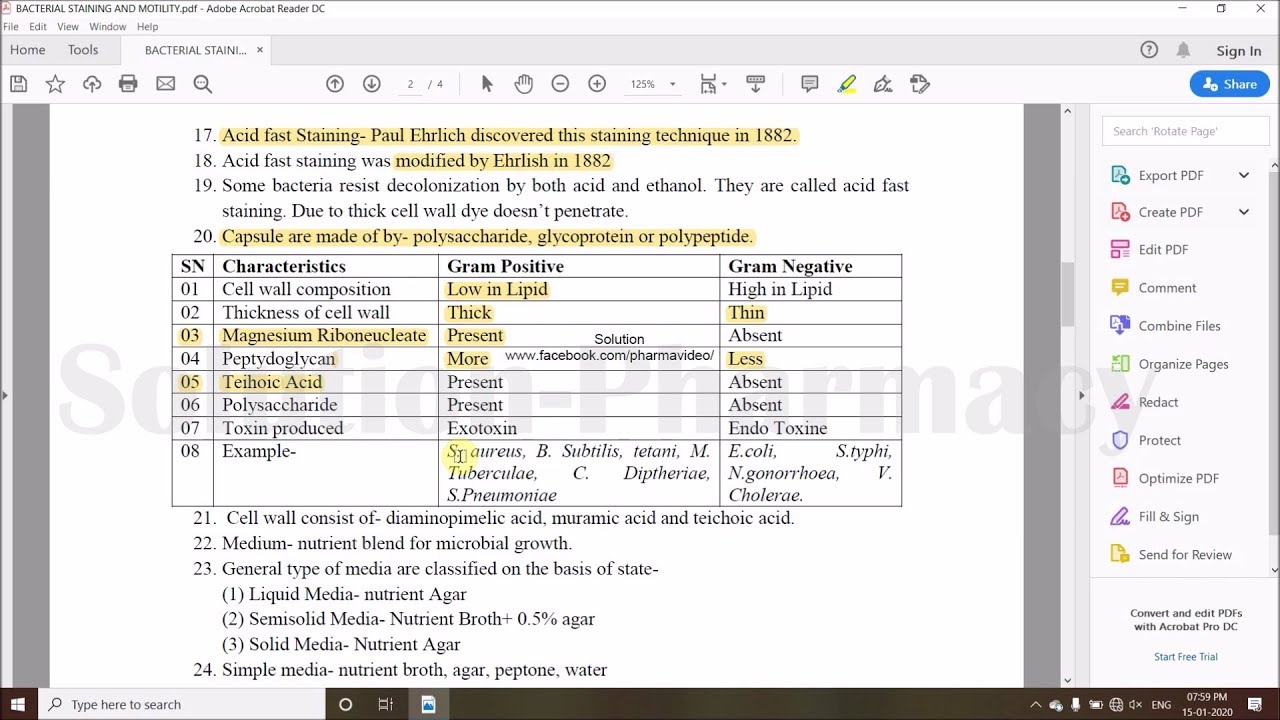The height and width of the screenshot is (720, 1280).
Task: Click the zoom out minus icon
Action: click(560, 84)
